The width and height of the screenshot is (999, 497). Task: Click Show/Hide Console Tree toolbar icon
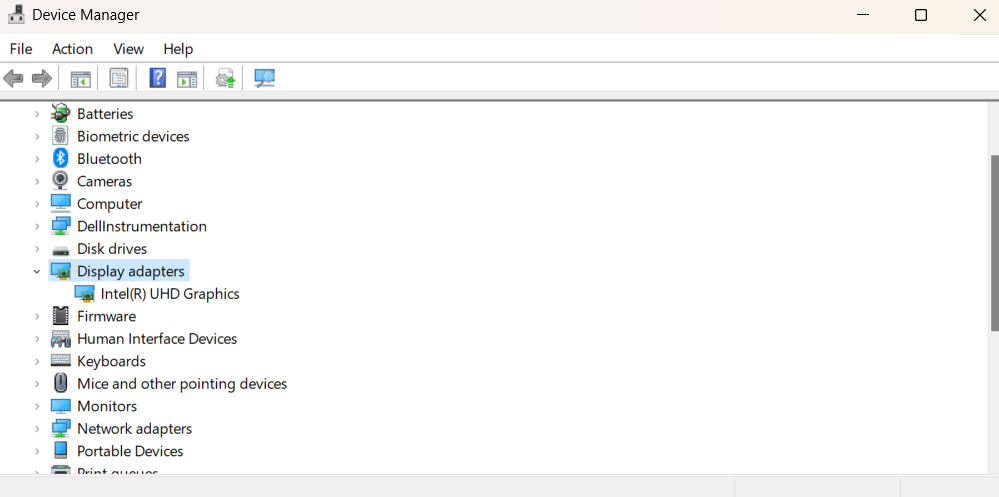click(x=80, y=78)
